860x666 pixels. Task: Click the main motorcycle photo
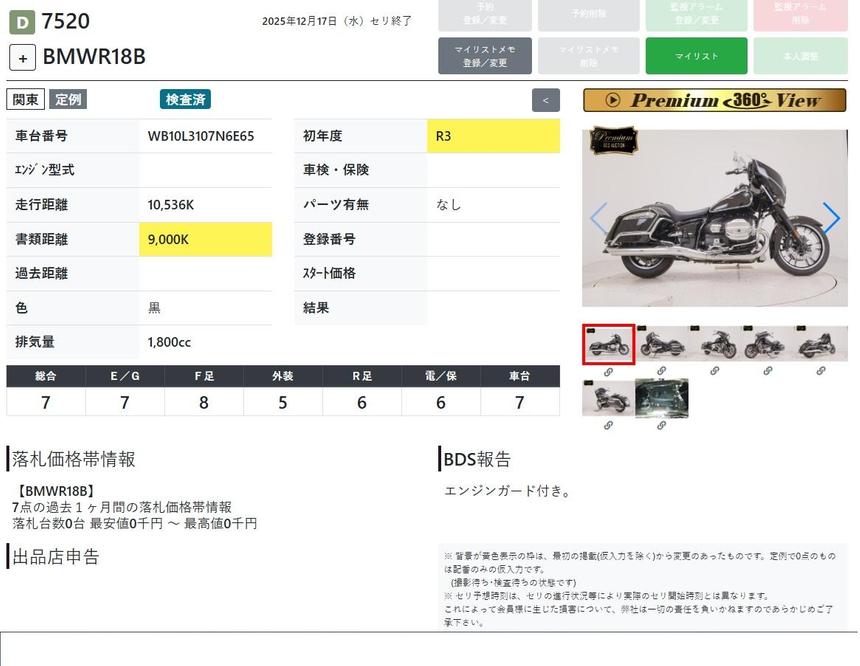pos(714,218)
